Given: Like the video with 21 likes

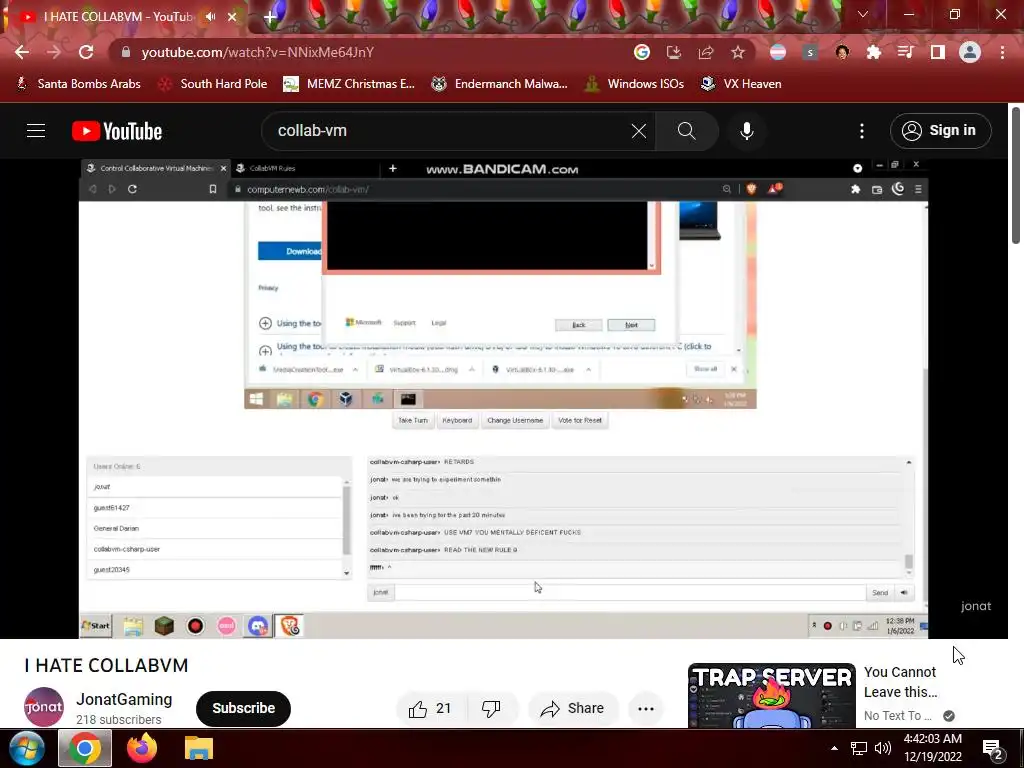Looking at the screenshot, I should (x=429, y=709).
